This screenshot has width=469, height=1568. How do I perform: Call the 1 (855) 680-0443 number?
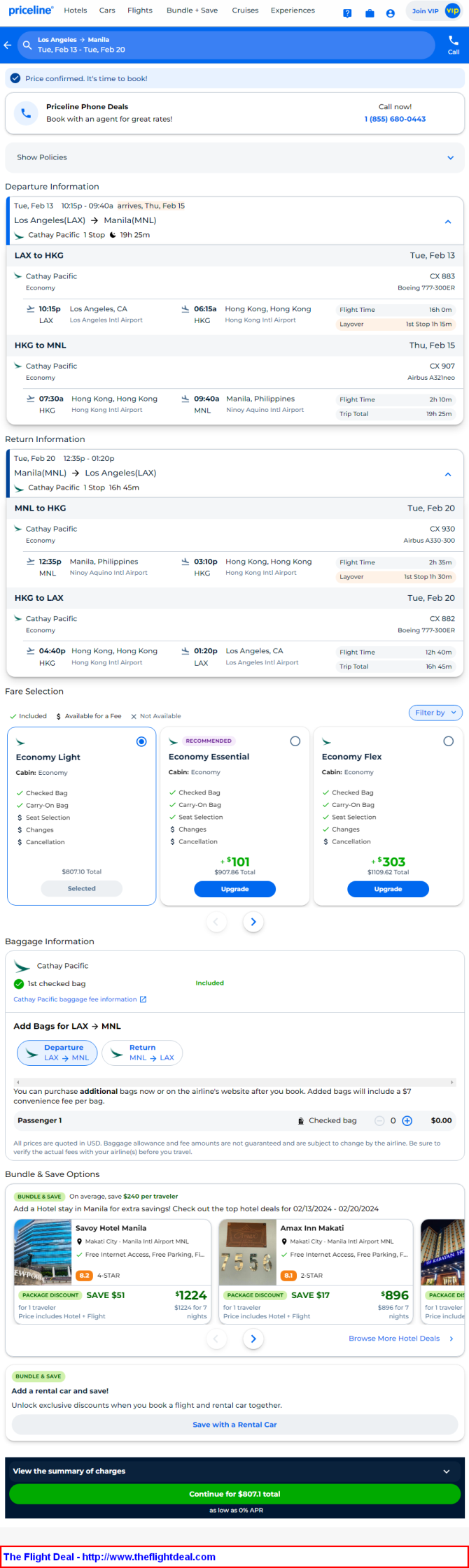[395, 119]
